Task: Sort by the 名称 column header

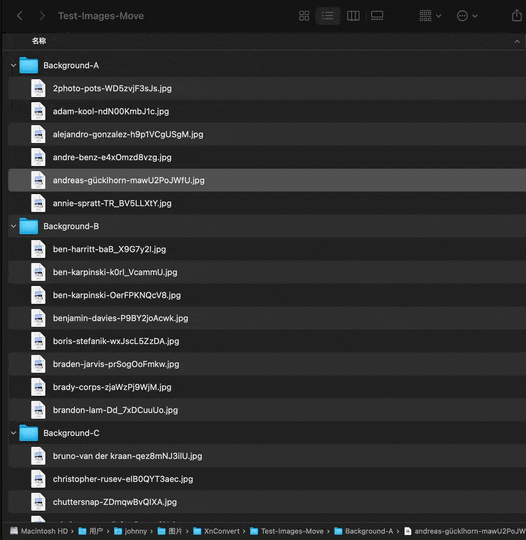Action: [x=39, y=41]
